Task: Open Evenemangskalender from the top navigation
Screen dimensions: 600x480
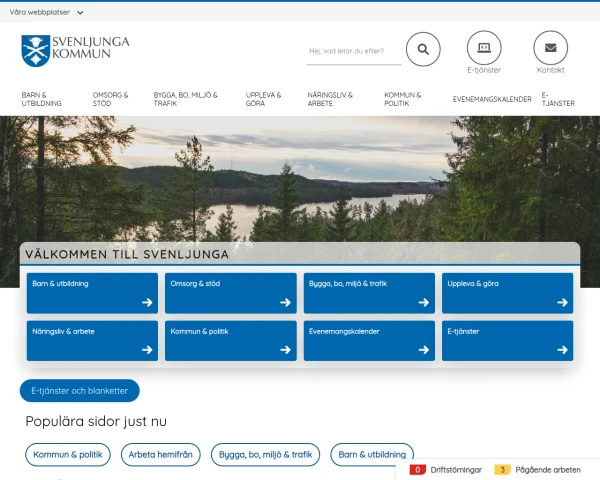Action: (492, 99)
